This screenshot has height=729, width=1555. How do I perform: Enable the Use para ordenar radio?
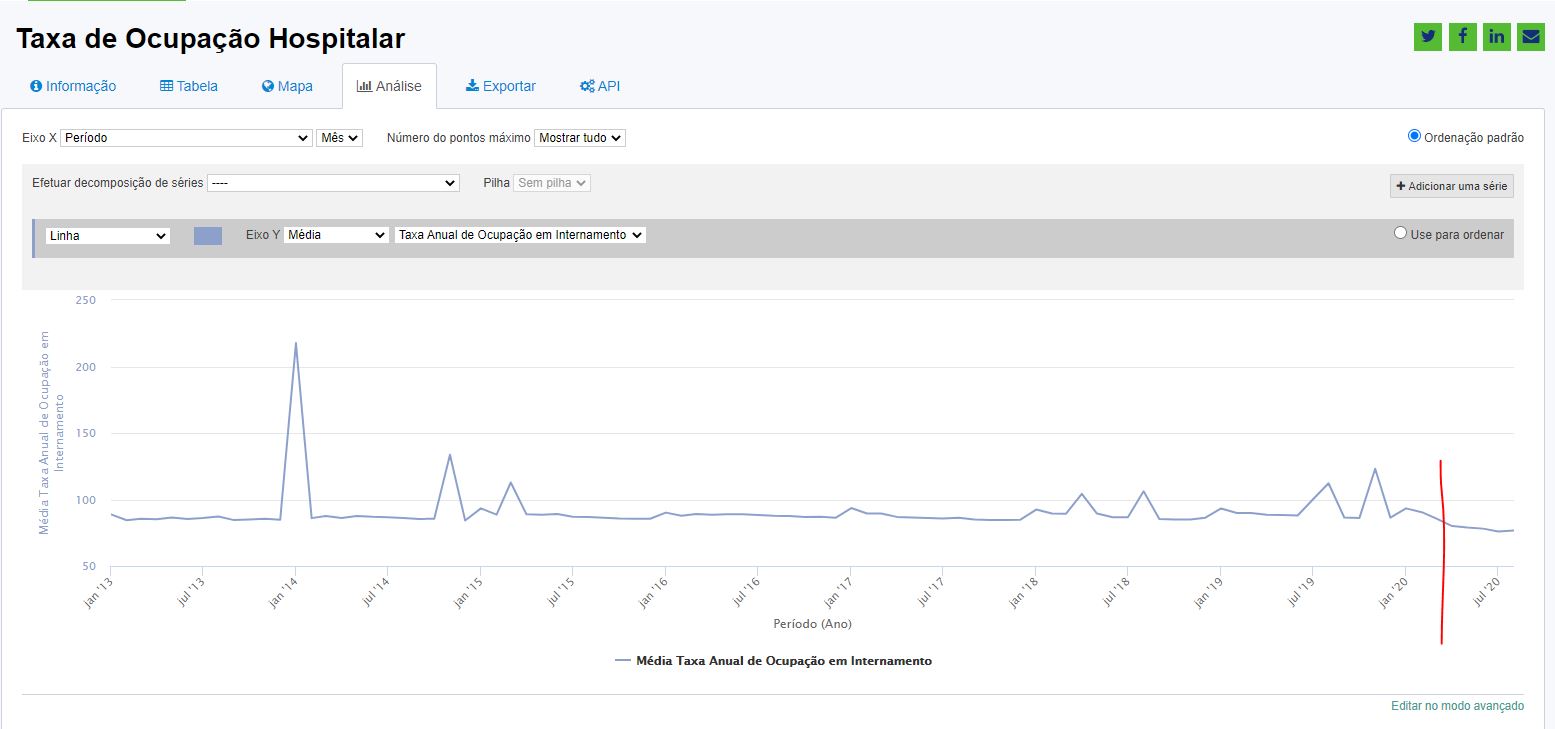tap(1400, 233)
